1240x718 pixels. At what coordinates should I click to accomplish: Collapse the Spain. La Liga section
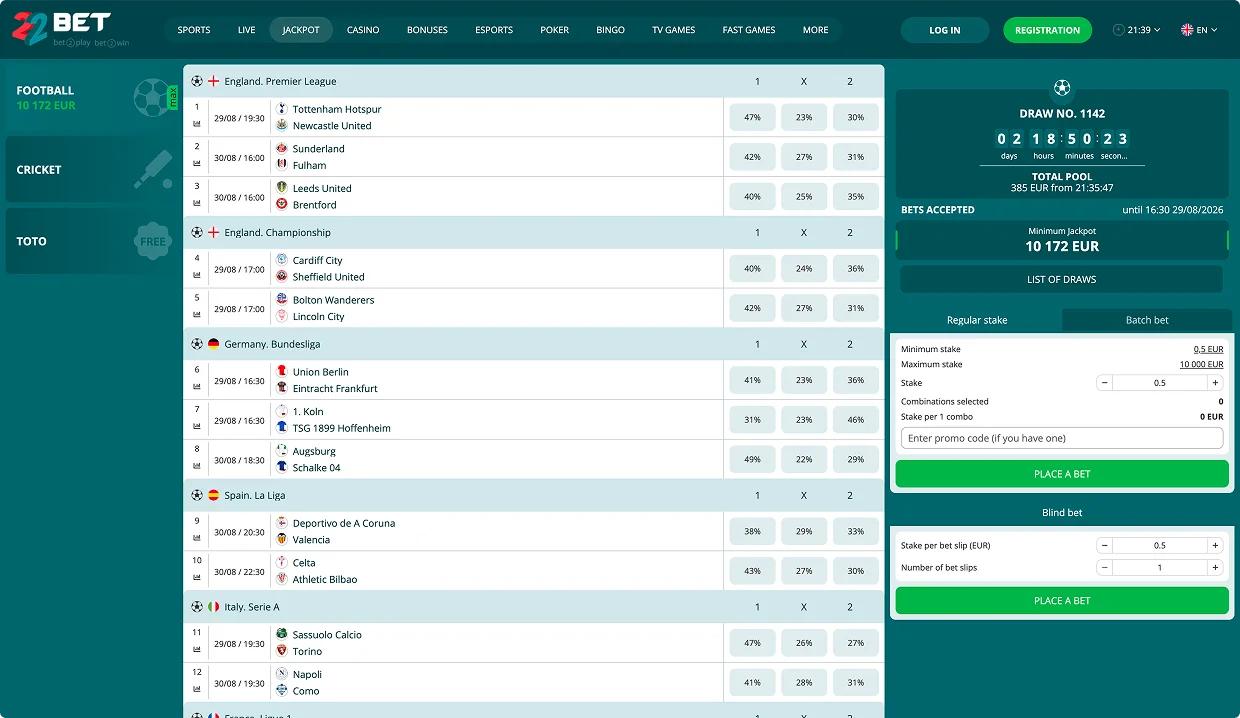coord(533,495)
